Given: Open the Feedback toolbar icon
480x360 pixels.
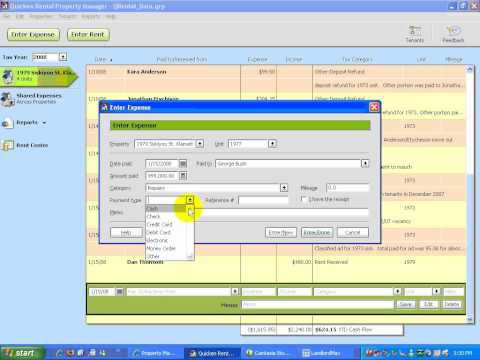Looking at the screenshot, I should tap(453, 34).
